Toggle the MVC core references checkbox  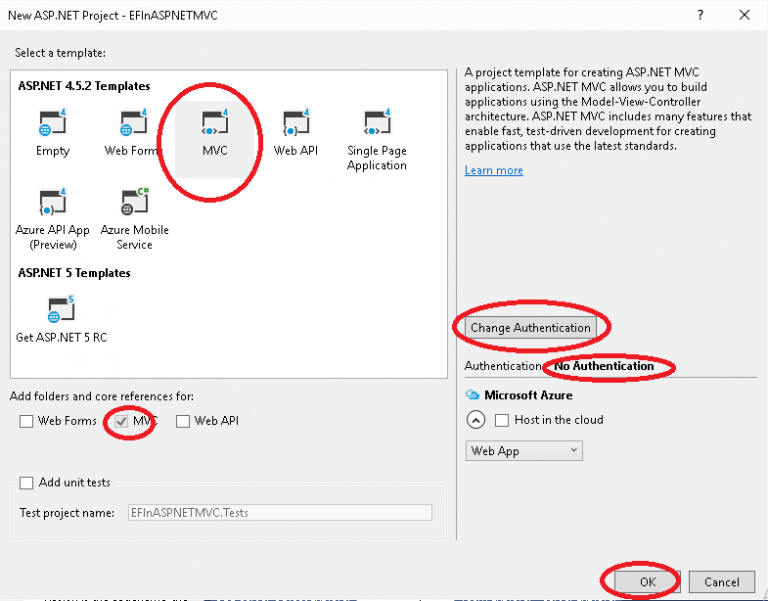[120, 421]
